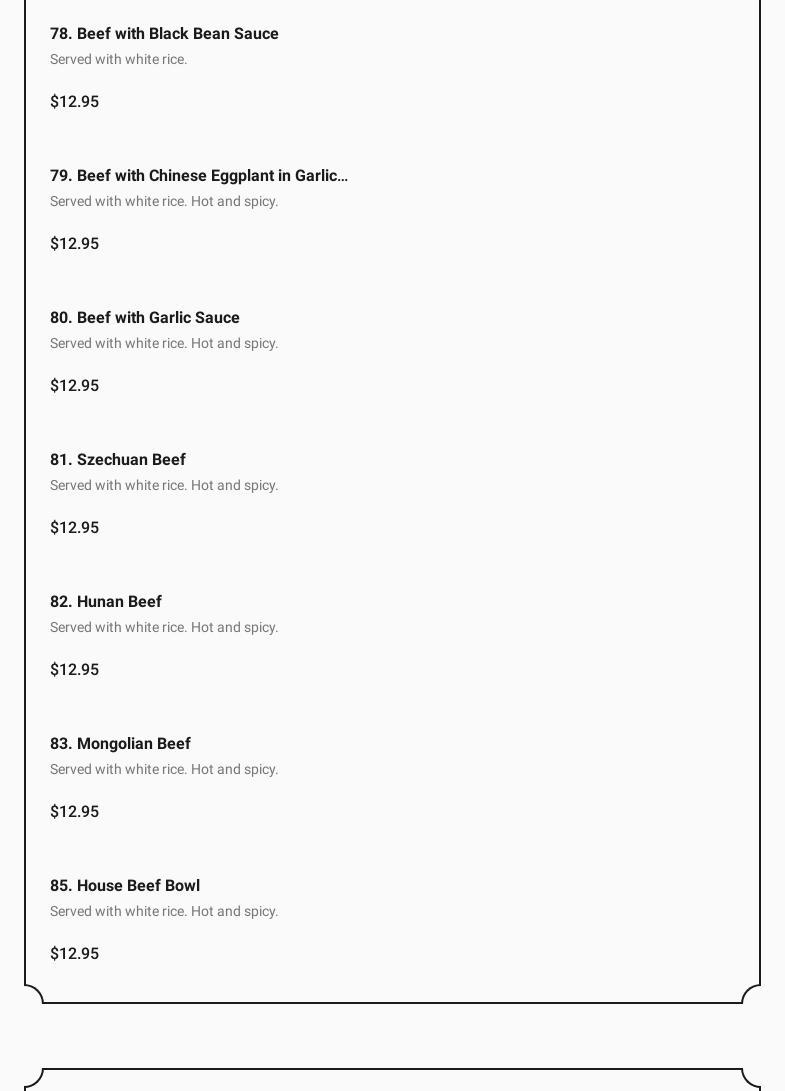
Task: Pick 83. Mongolian Beef from menu
Action: coord(120,744)
